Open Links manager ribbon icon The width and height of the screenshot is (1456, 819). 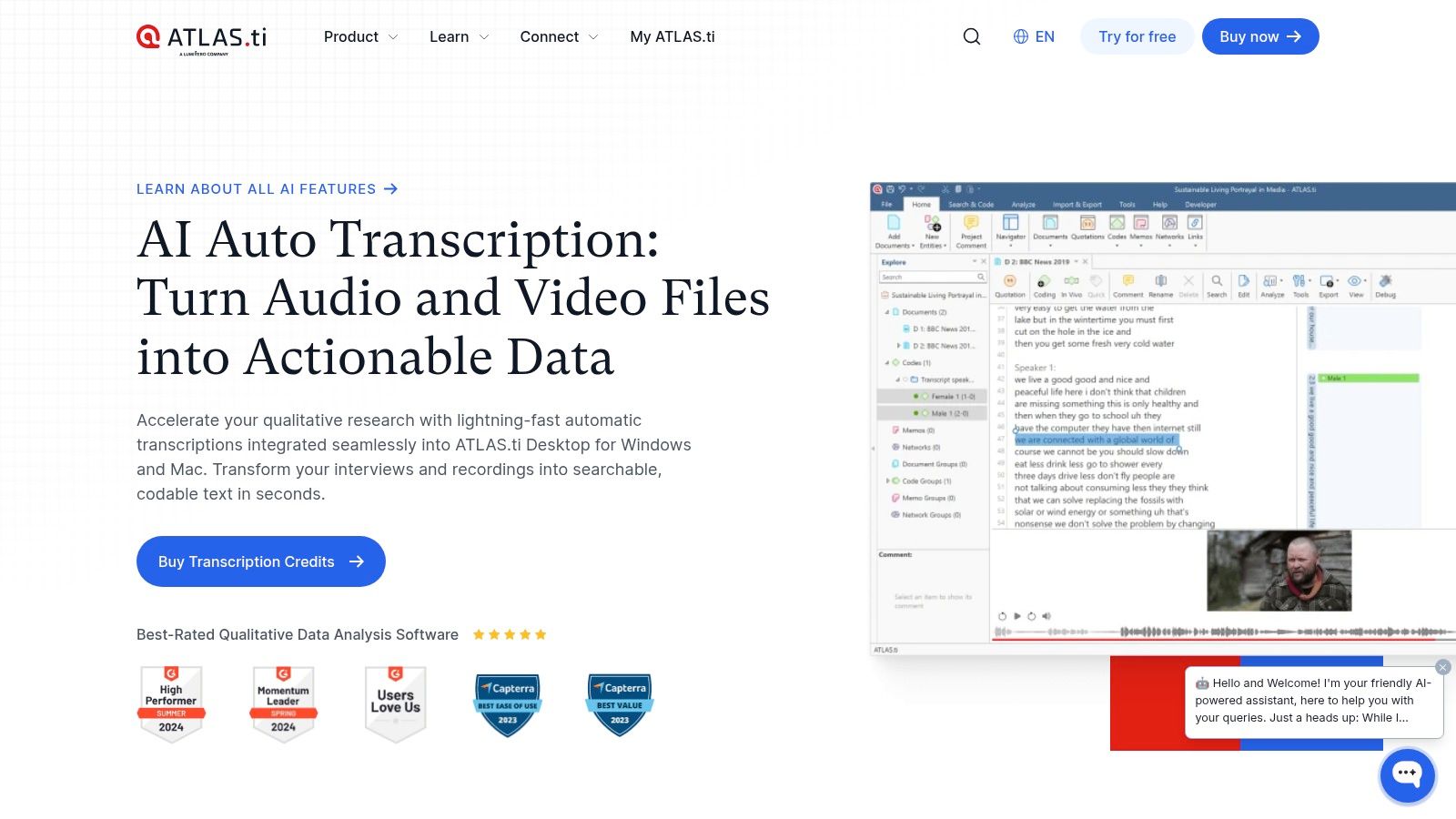[1195, 229]
